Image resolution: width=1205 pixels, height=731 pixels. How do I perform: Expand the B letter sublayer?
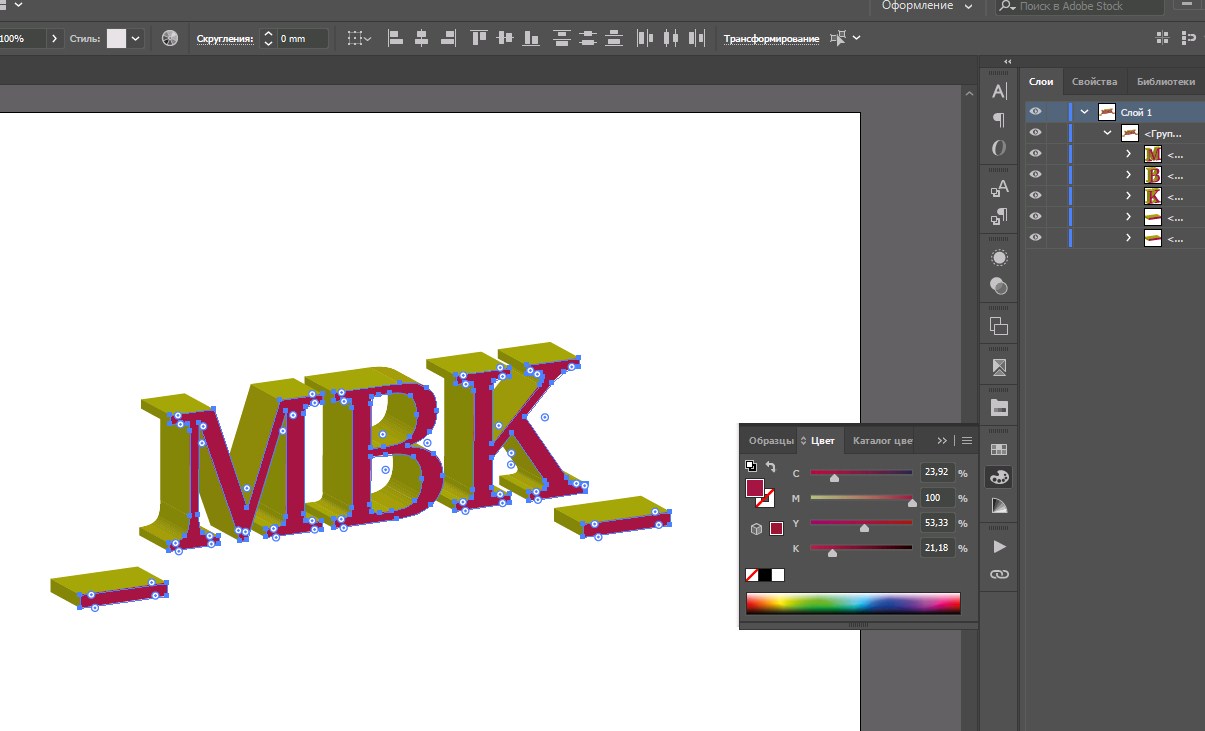pos(1129,175)
